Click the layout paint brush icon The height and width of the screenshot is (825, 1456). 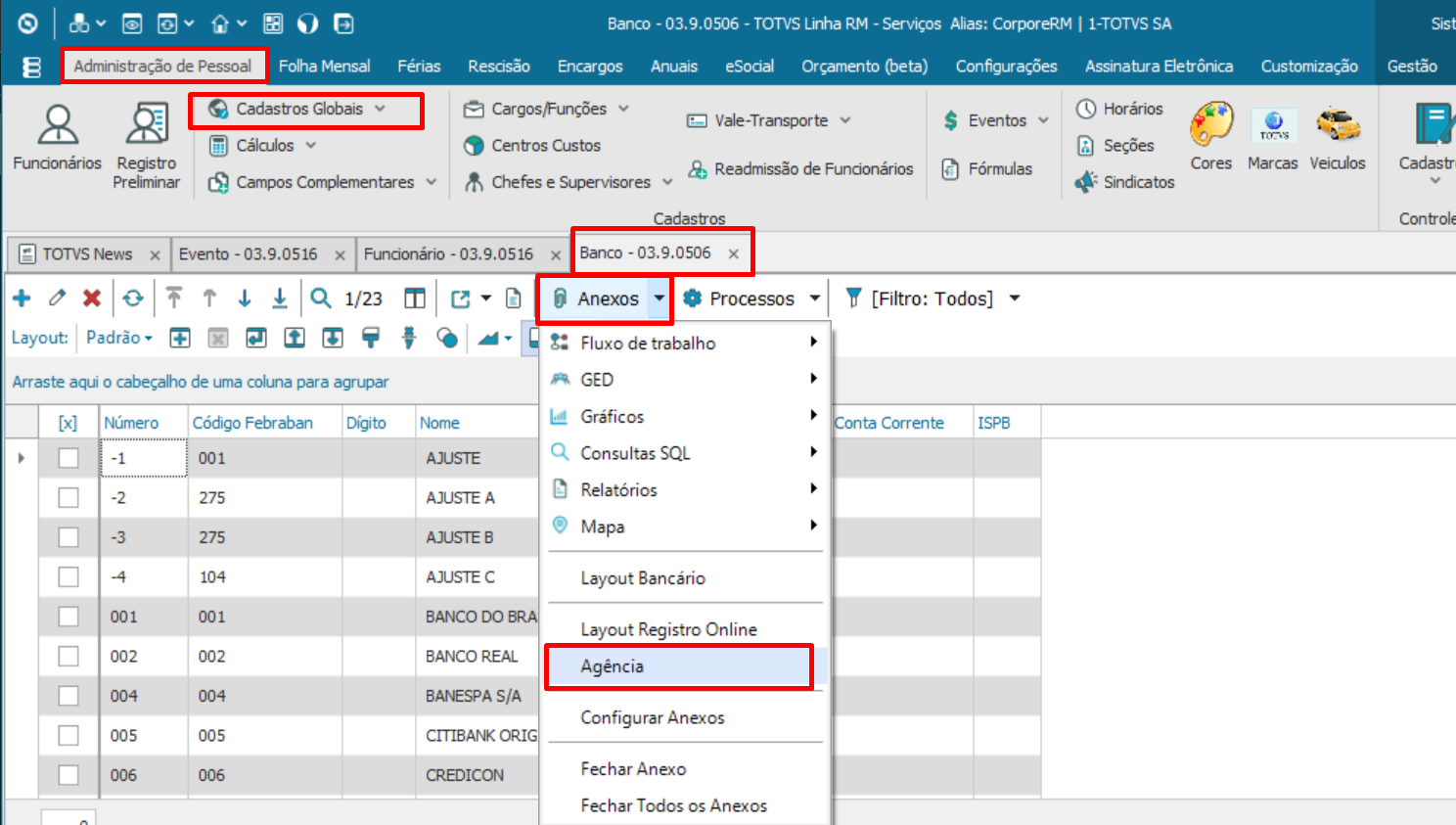click(370, 338)
